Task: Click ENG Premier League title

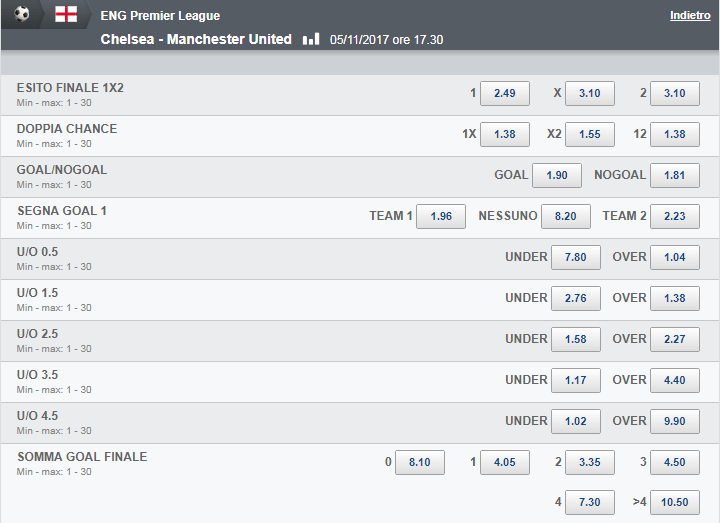Action: point(160,16)
